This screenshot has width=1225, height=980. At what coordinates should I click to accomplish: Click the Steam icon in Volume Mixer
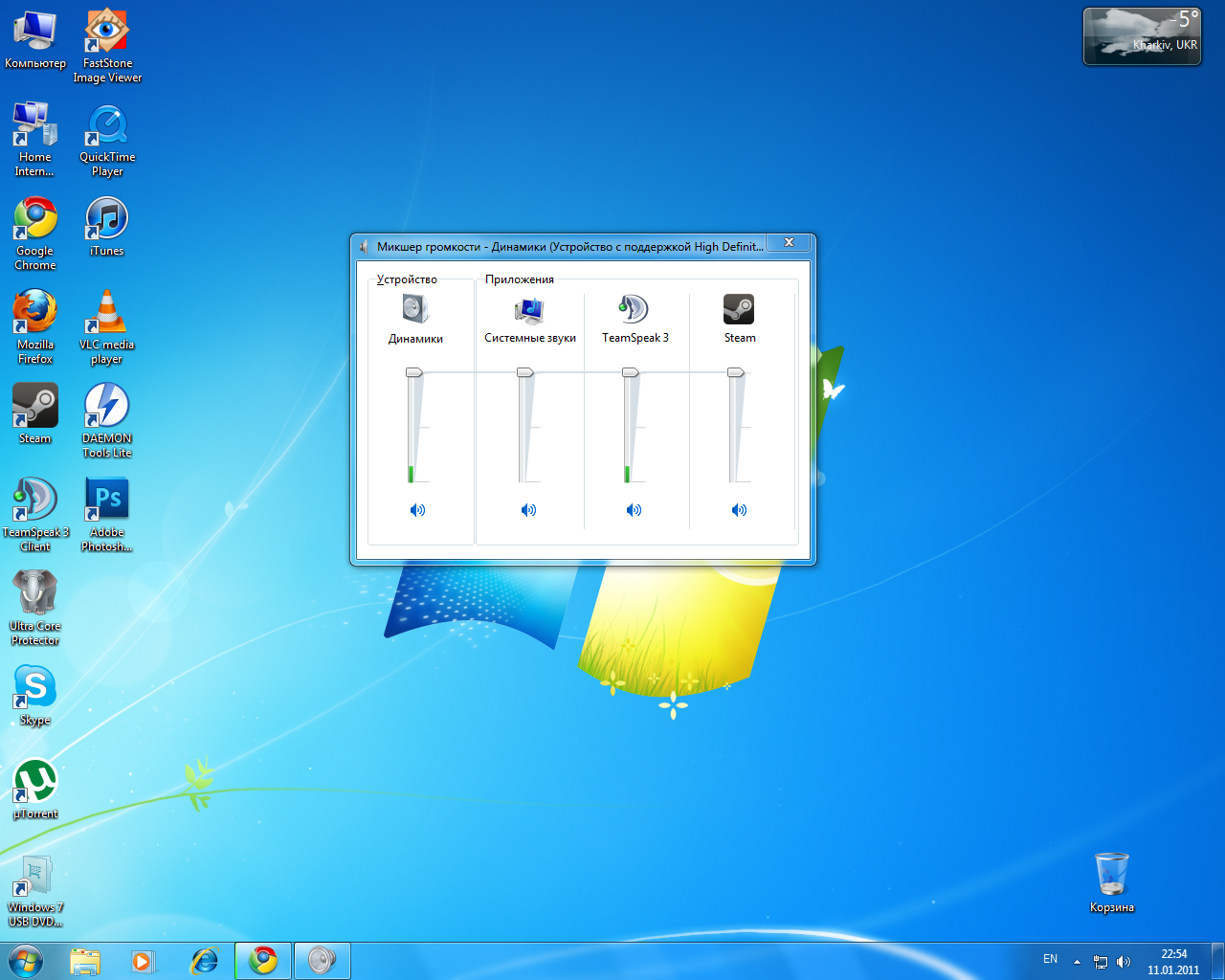(x=739, y=309)
